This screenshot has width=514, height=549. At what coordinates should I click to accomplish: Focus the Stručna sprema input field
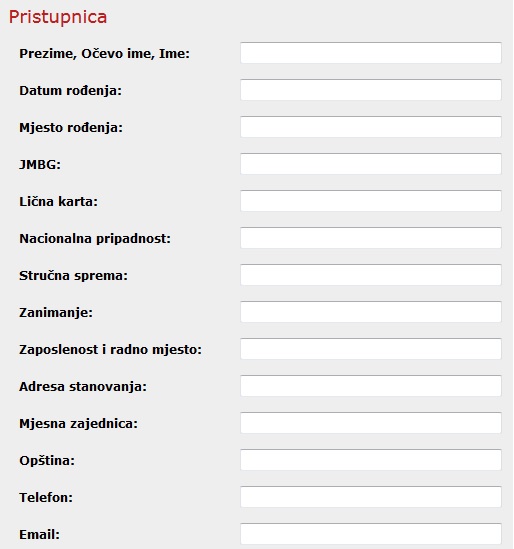point(371,275)
